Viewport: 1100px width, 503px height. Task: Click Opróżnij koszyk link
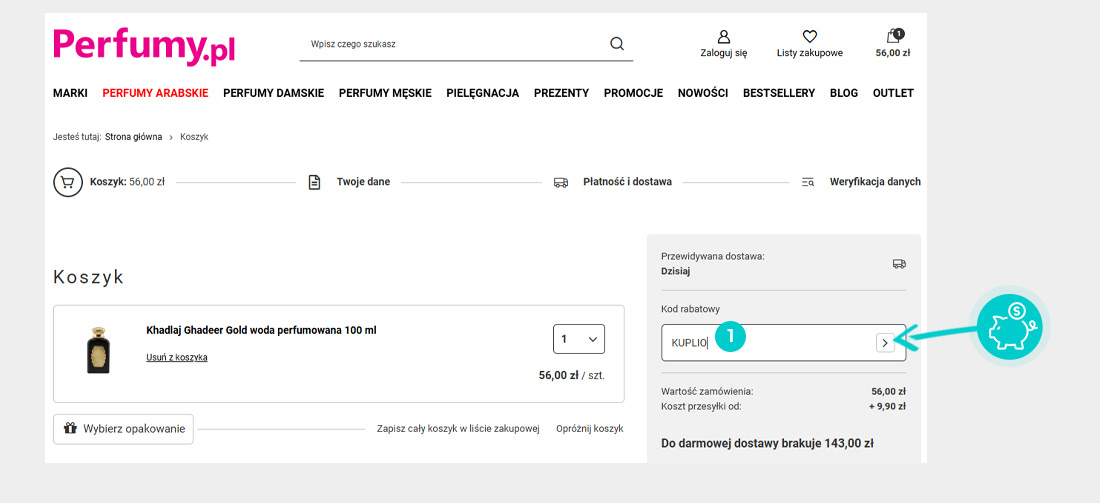tap(589, 429)
